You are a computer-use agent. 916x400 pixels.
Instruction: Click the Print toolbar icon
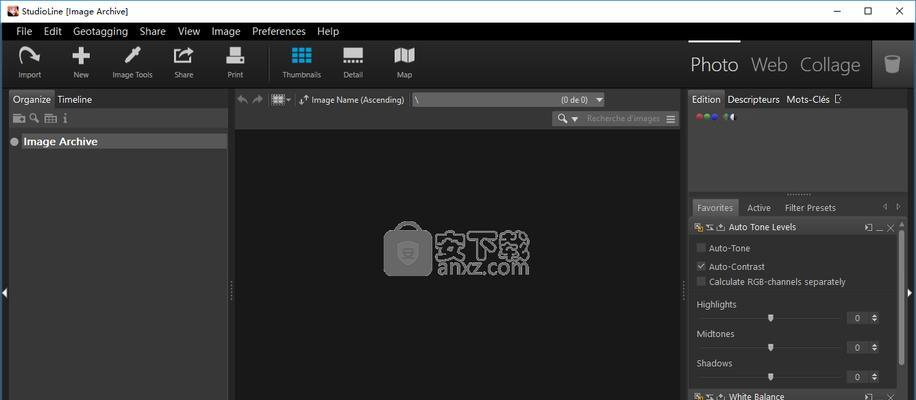[x=235, y=57]
